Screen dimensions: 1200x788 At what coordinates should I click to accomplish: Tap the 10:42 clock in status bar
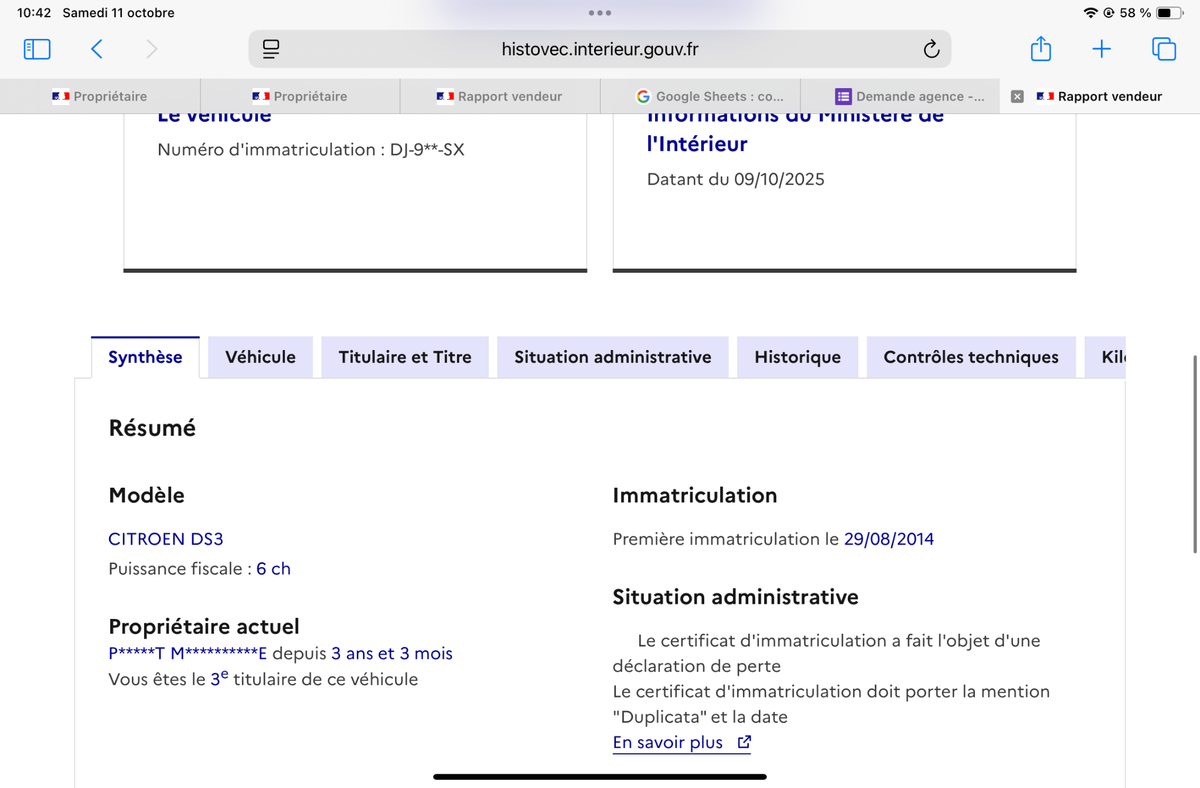(34, 13)
